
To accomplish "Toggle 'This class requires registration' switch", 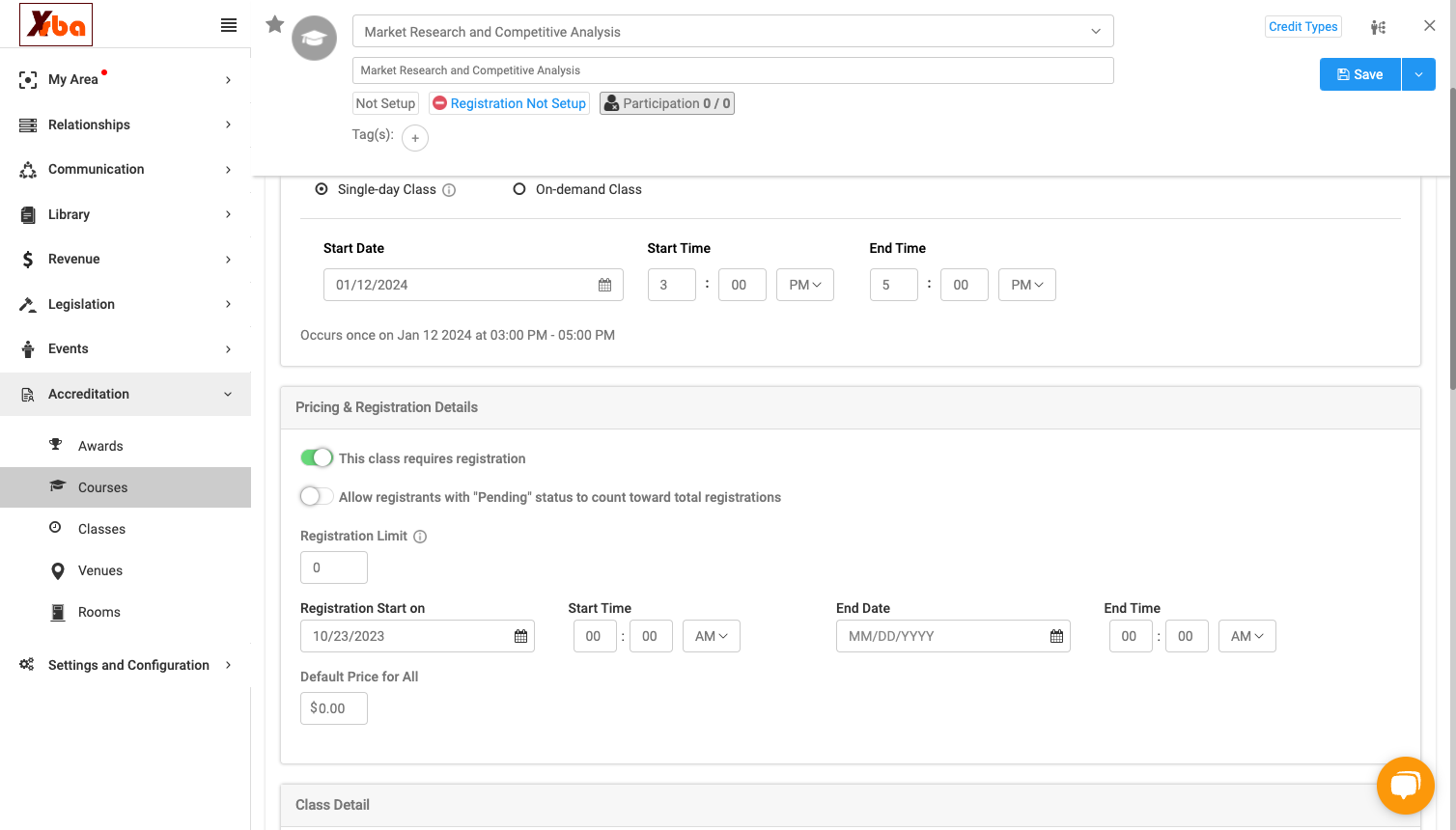I will 317,457.
